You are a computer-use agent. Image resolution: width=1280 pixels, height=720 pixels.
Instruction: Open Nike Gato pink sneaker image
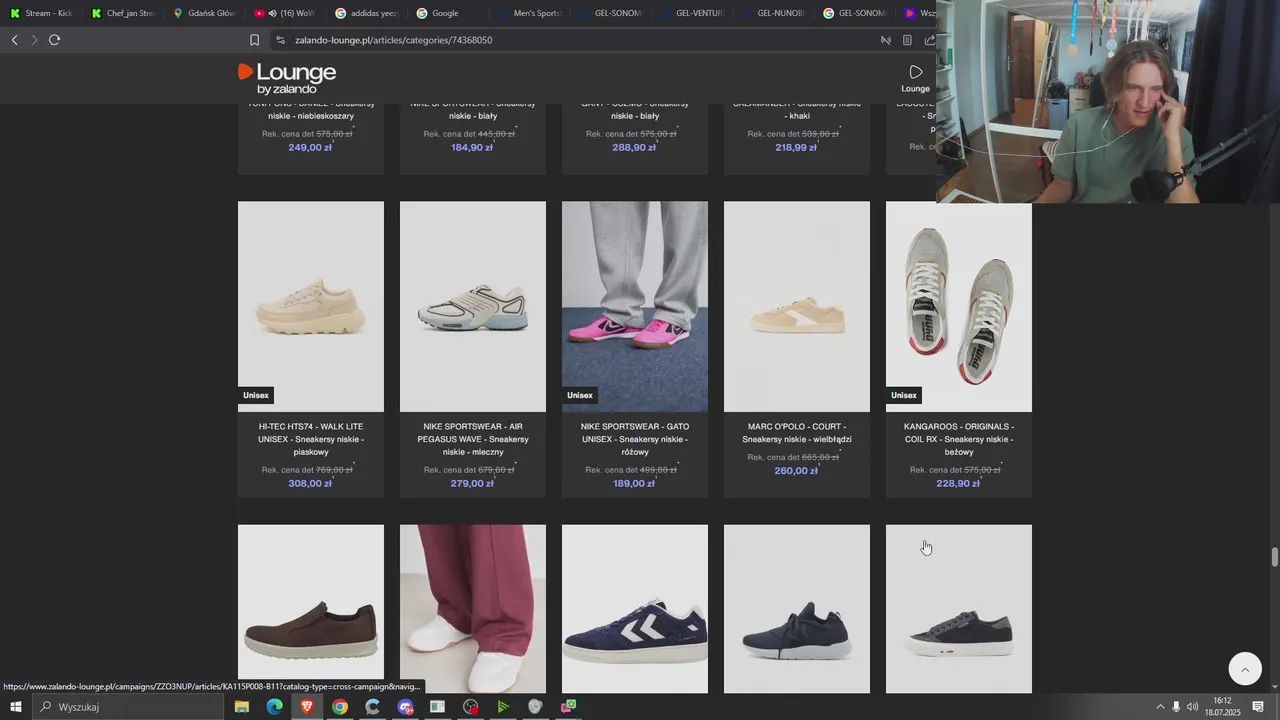pos(635,306)
